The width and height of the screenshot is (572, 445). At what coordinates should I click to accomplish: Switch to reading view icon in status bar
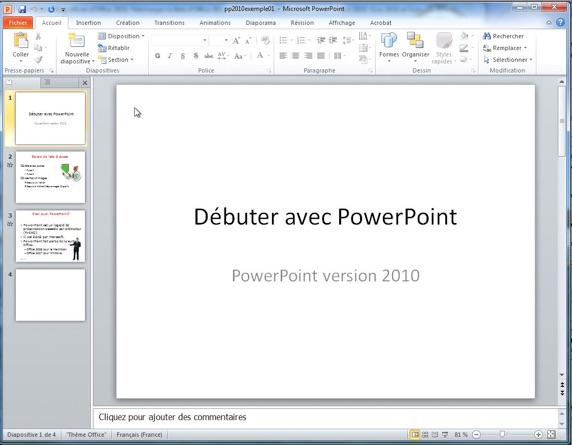(435, 434)
